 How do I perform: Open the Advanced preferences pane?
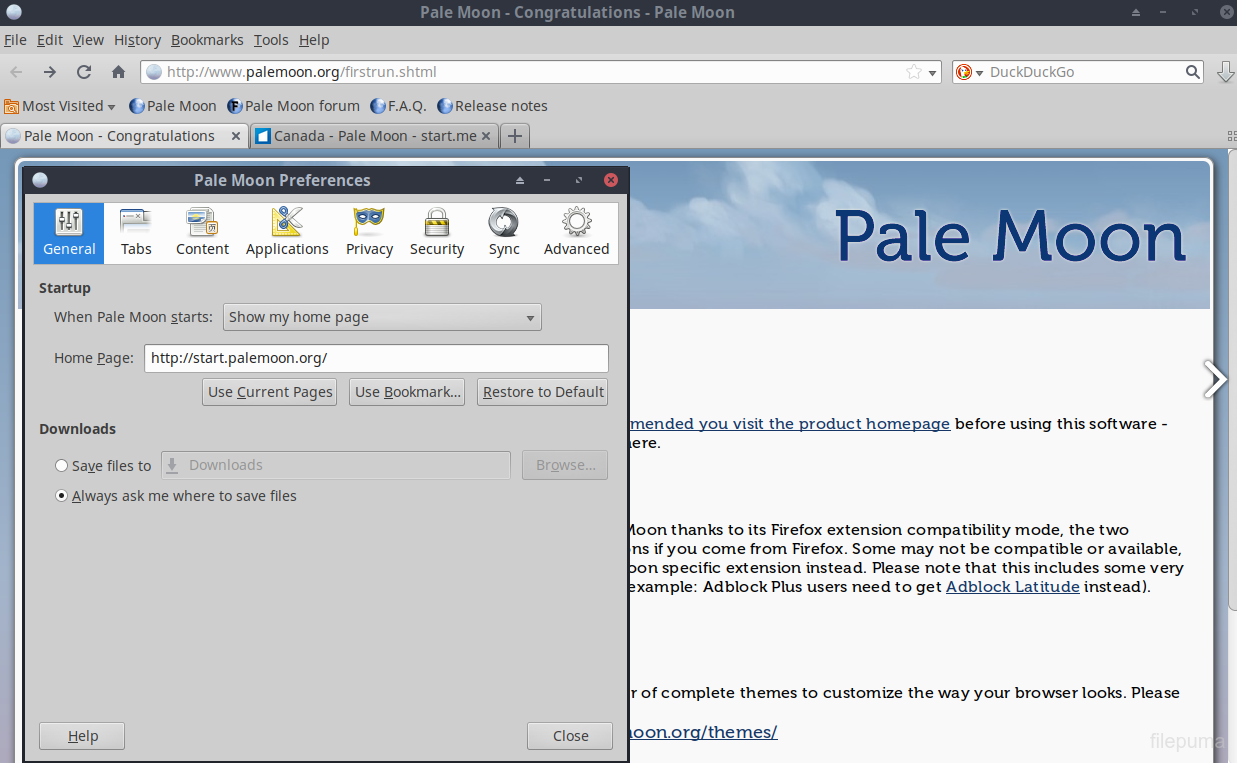576,232
